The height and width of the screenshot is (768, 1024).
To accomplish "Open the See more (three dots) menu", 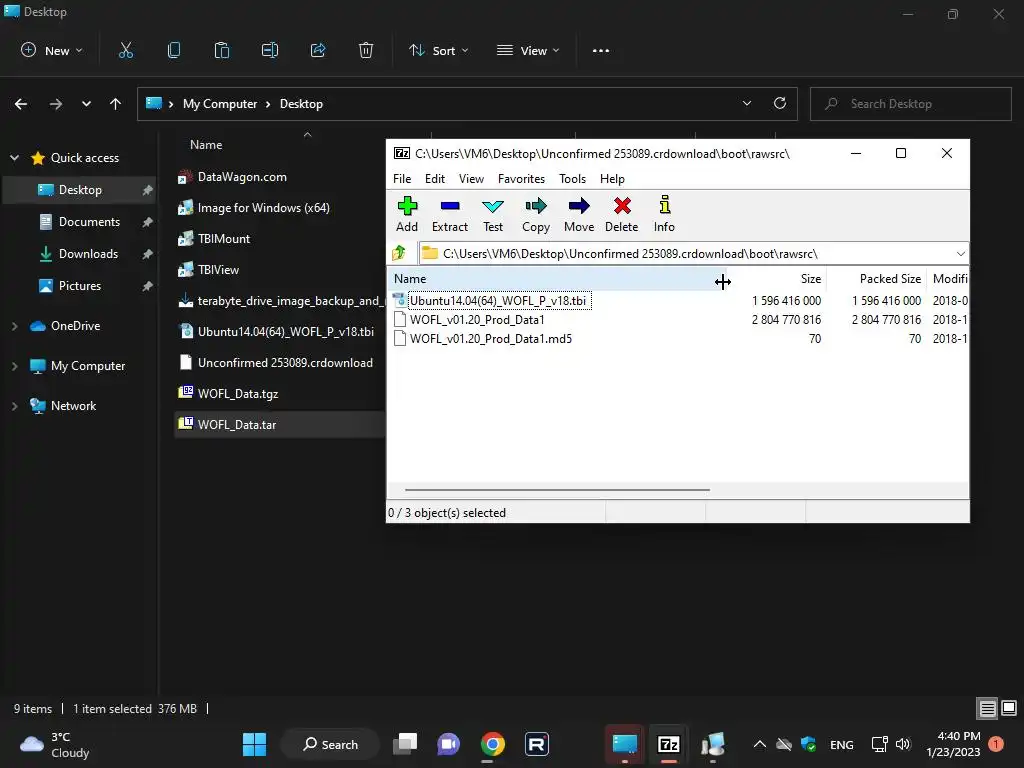I will [x=601, y=51].
